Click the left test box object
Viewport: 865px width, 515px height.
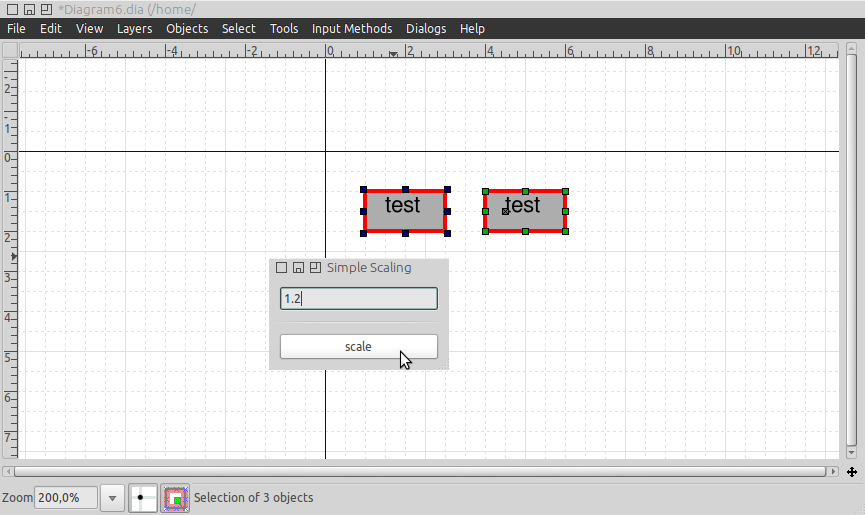click(x=405, y=211)
